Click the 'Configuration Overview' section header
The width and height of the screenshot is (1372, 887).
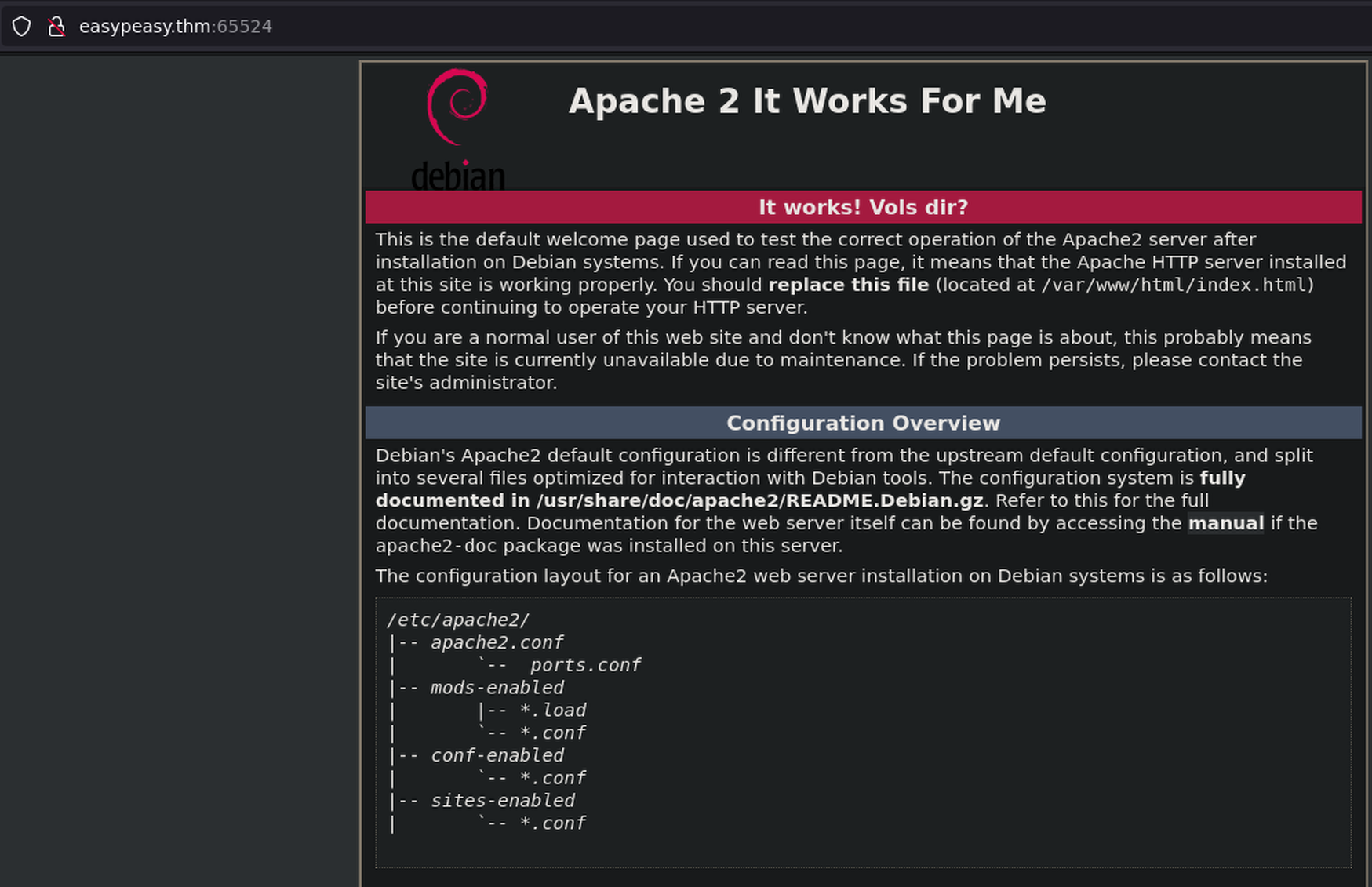863,424
